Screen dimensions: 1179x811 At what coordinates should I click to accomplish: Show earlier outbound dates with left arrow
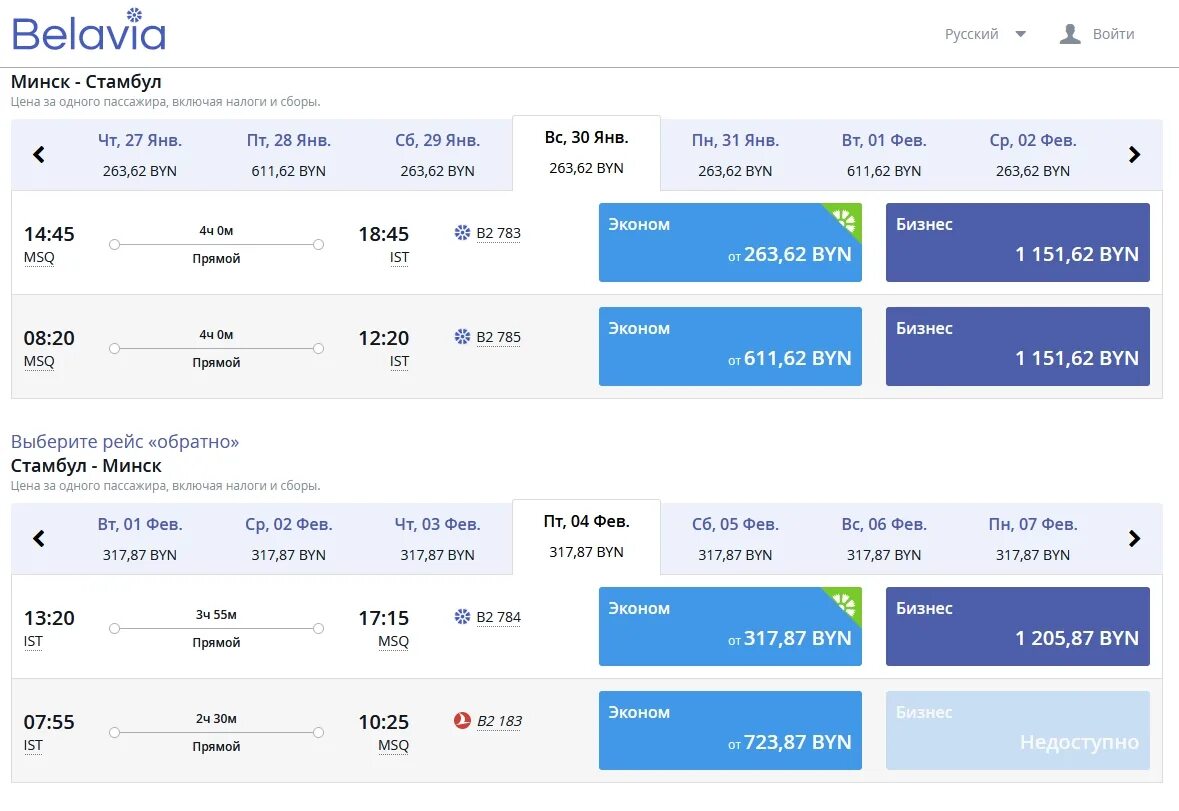tap(39, 155)
